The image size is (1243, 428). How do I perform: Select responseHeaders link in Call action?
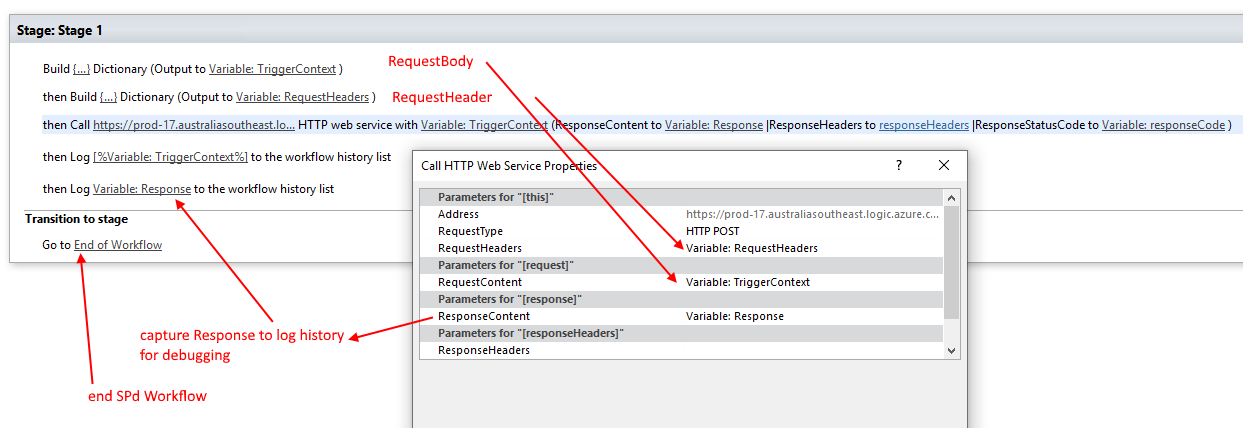pyautogui.click(x=923, y=125)
